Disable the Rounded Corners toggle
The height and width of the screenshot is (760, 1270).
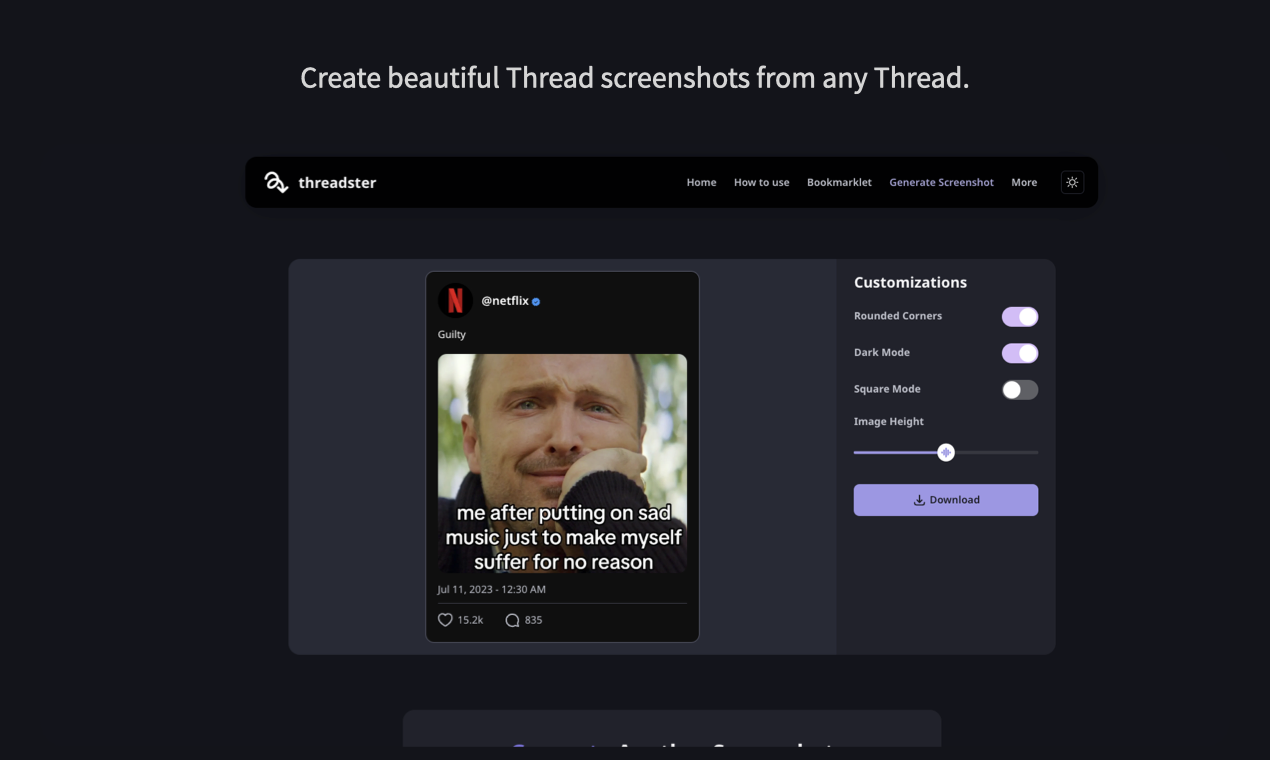click(1019, 316)
